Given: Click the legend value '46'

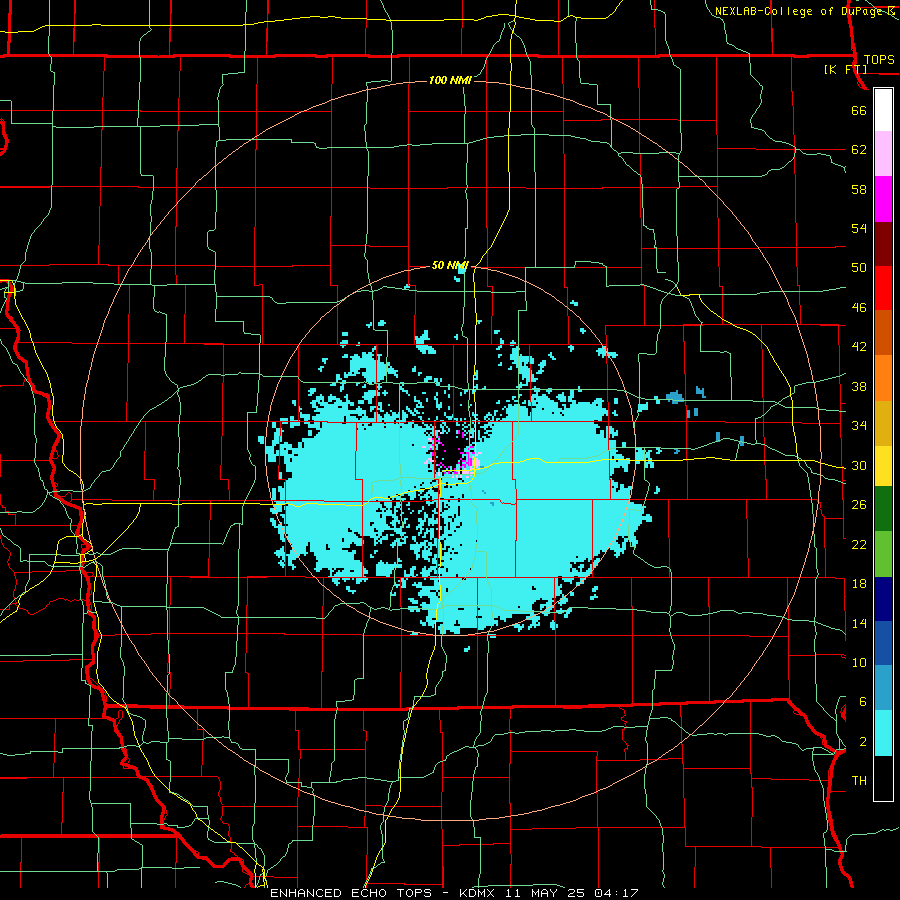Looking at the screenshot, I should (859, 308).
